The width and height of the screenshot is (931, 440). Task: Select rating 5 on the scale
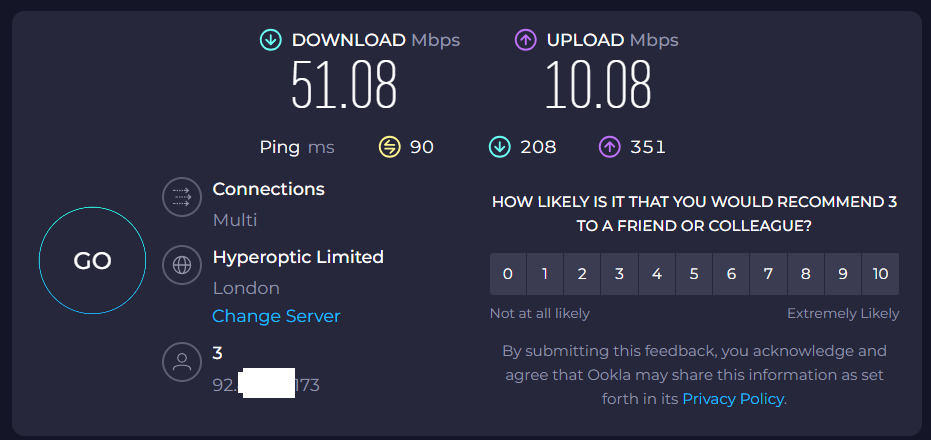click(694, 274)
